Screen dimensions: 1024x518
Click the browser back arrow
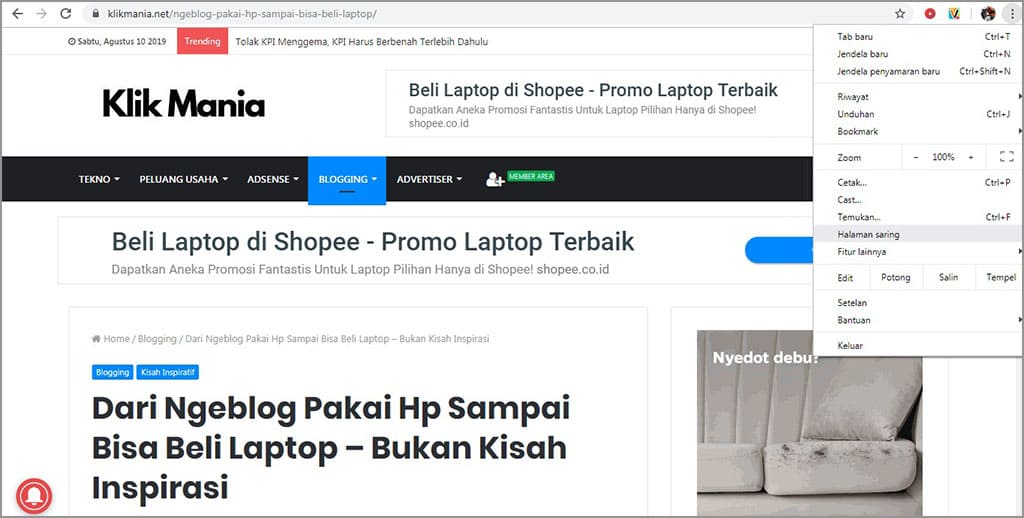(x=17, y=14)
